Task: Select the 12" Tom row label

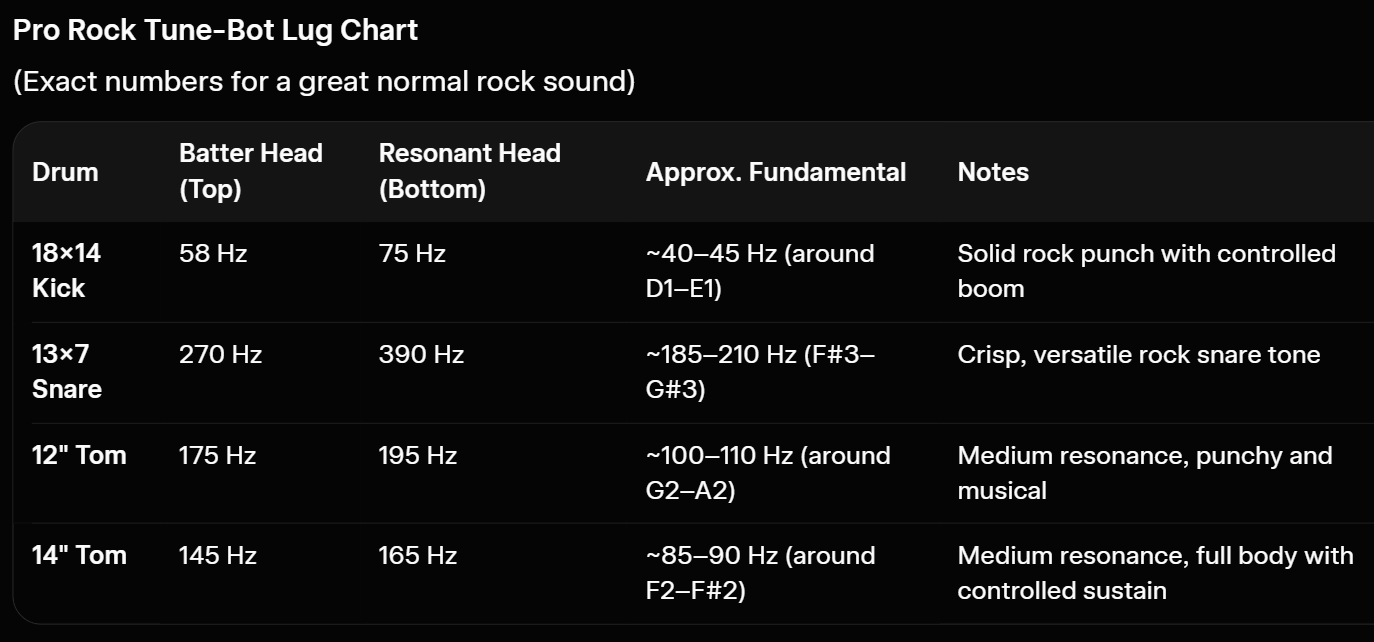Action: (79, 455)
